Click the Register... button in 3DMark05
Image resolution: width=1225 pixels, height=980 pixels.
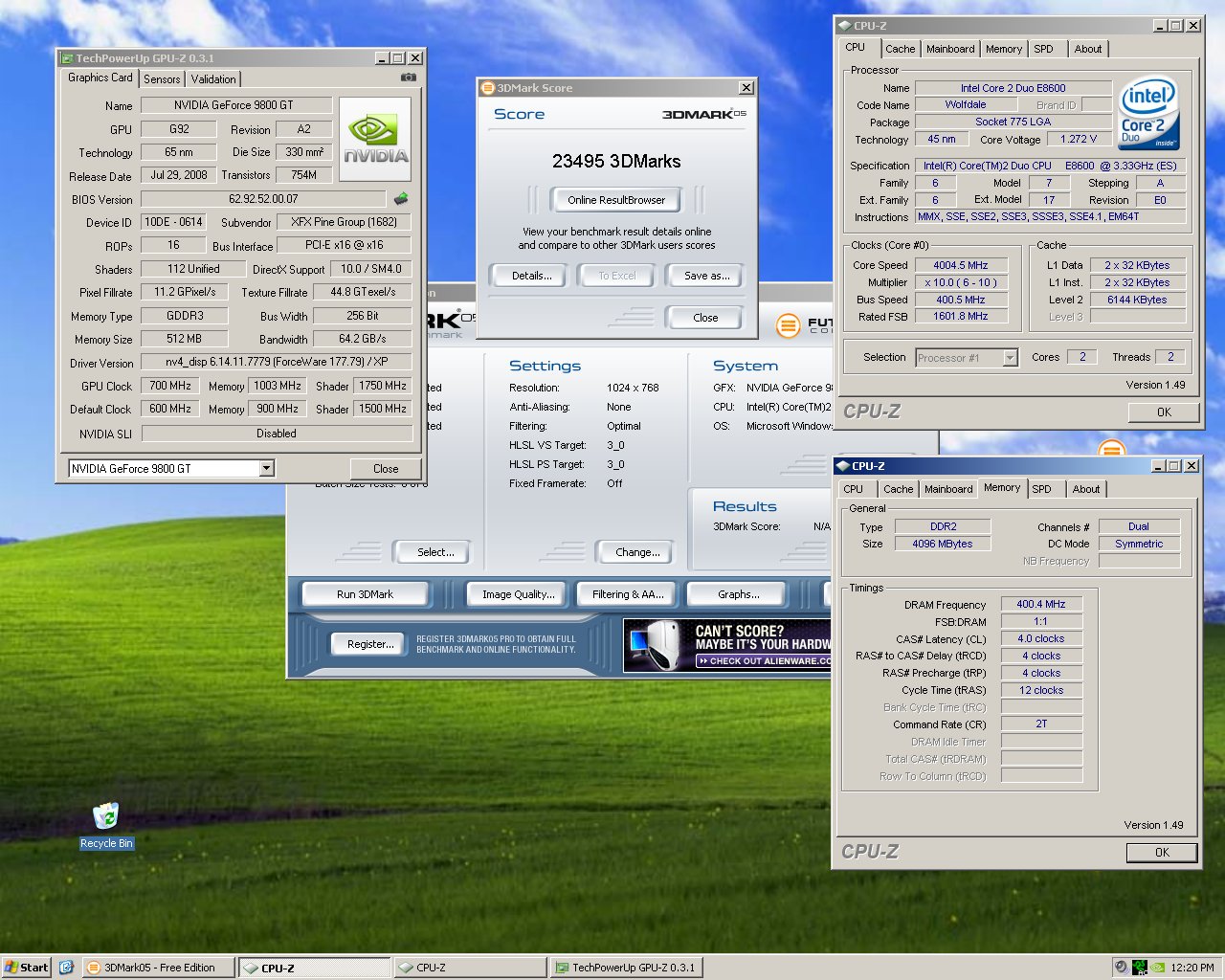pos(370,644)
